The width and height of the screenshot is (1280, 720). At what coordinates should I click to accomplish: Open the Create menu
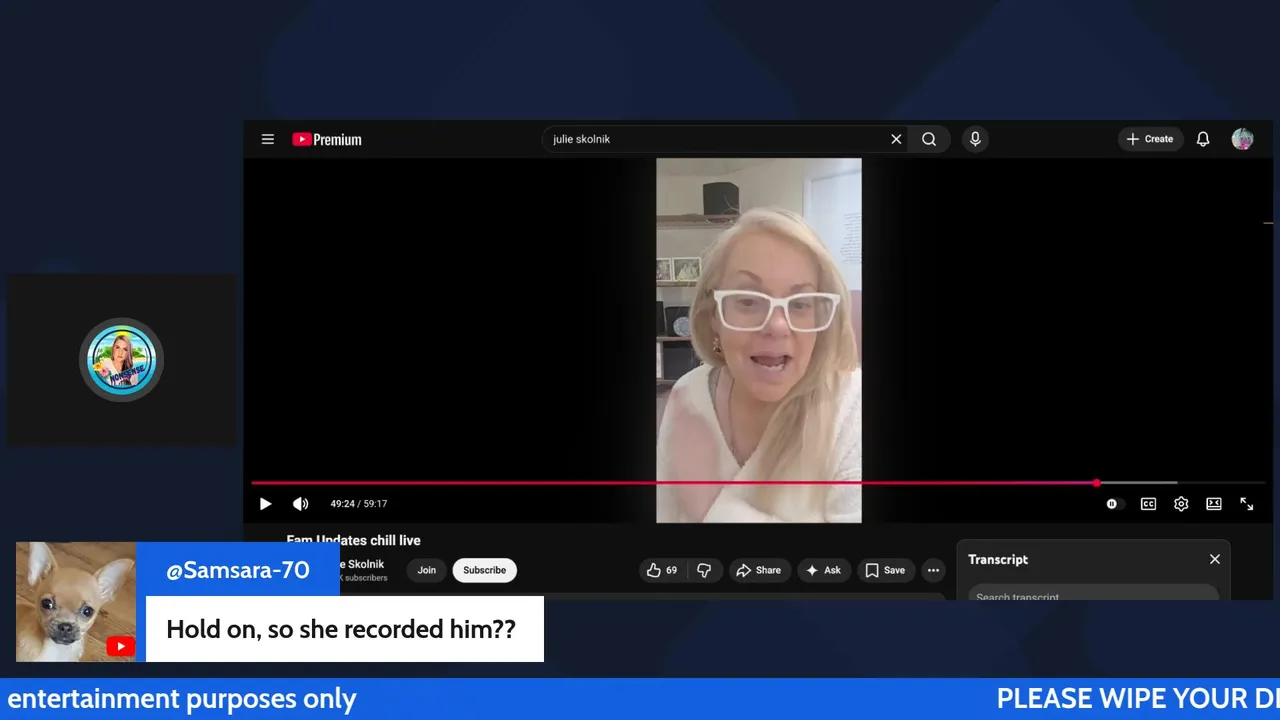click(x=1150, y=139)
